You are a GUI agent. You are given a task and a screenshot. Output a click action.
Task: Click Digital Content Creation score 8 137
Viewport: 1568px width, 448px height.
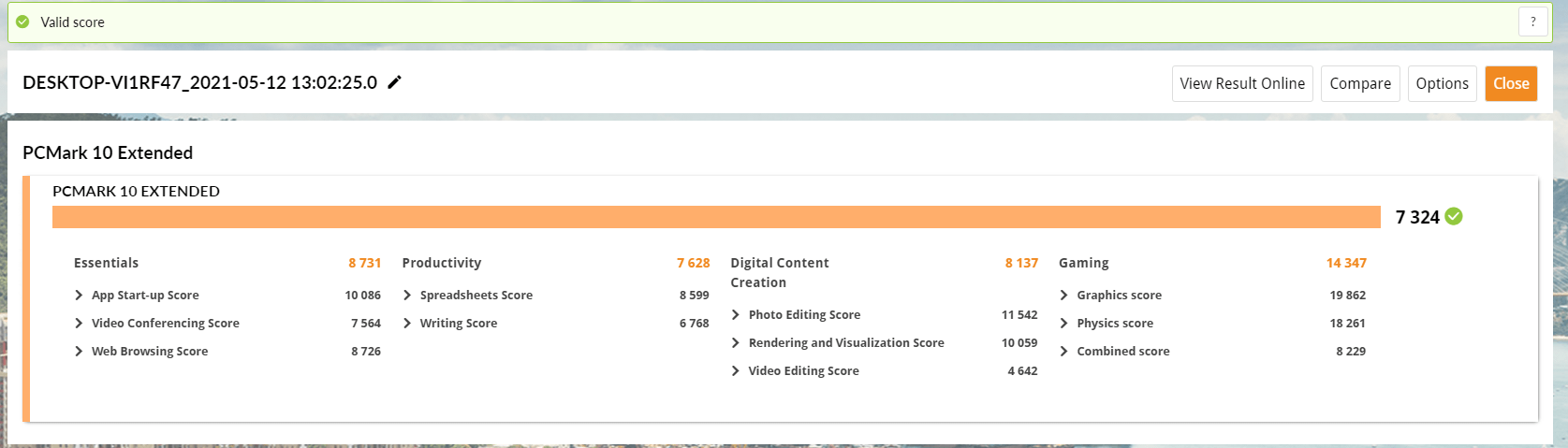(1022, 263)
